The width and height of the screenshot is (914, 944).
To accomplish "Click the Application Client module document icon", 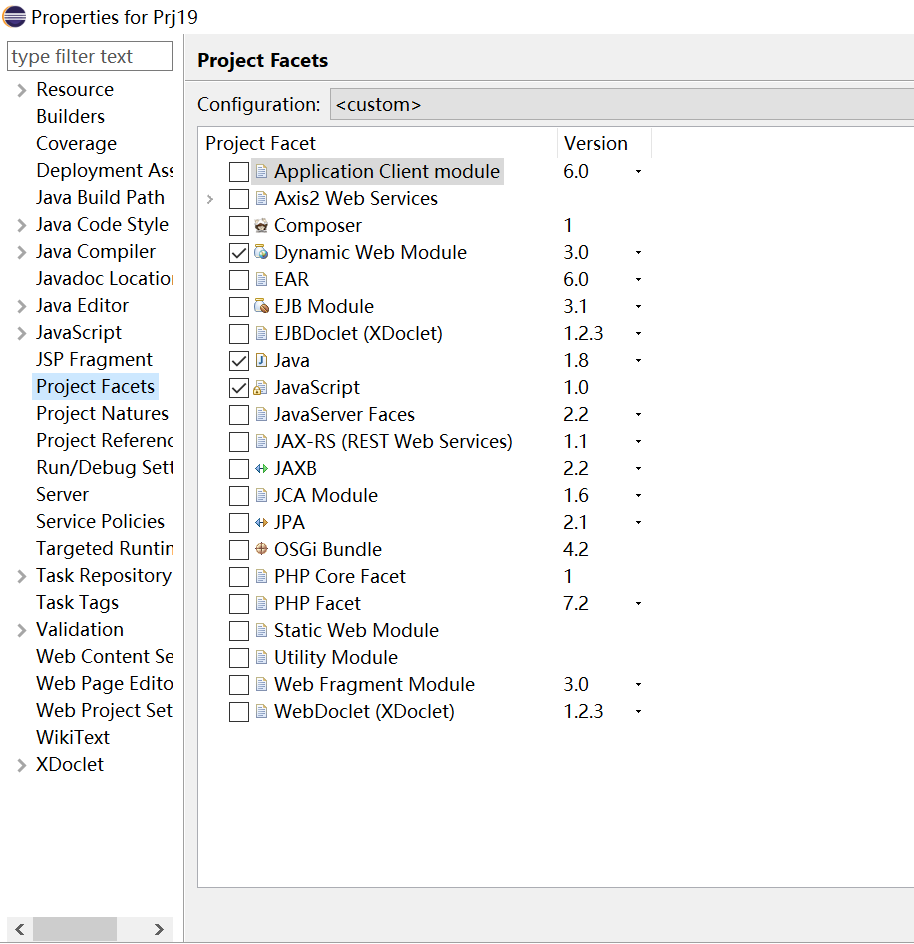I will [261, 172].
